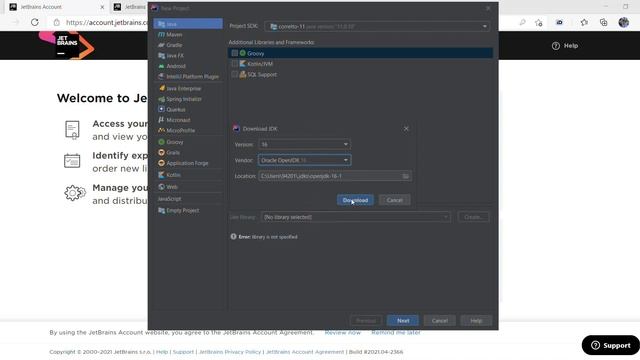Open the JDK Version dropdown
640x360 pixels.
[304, 144]
